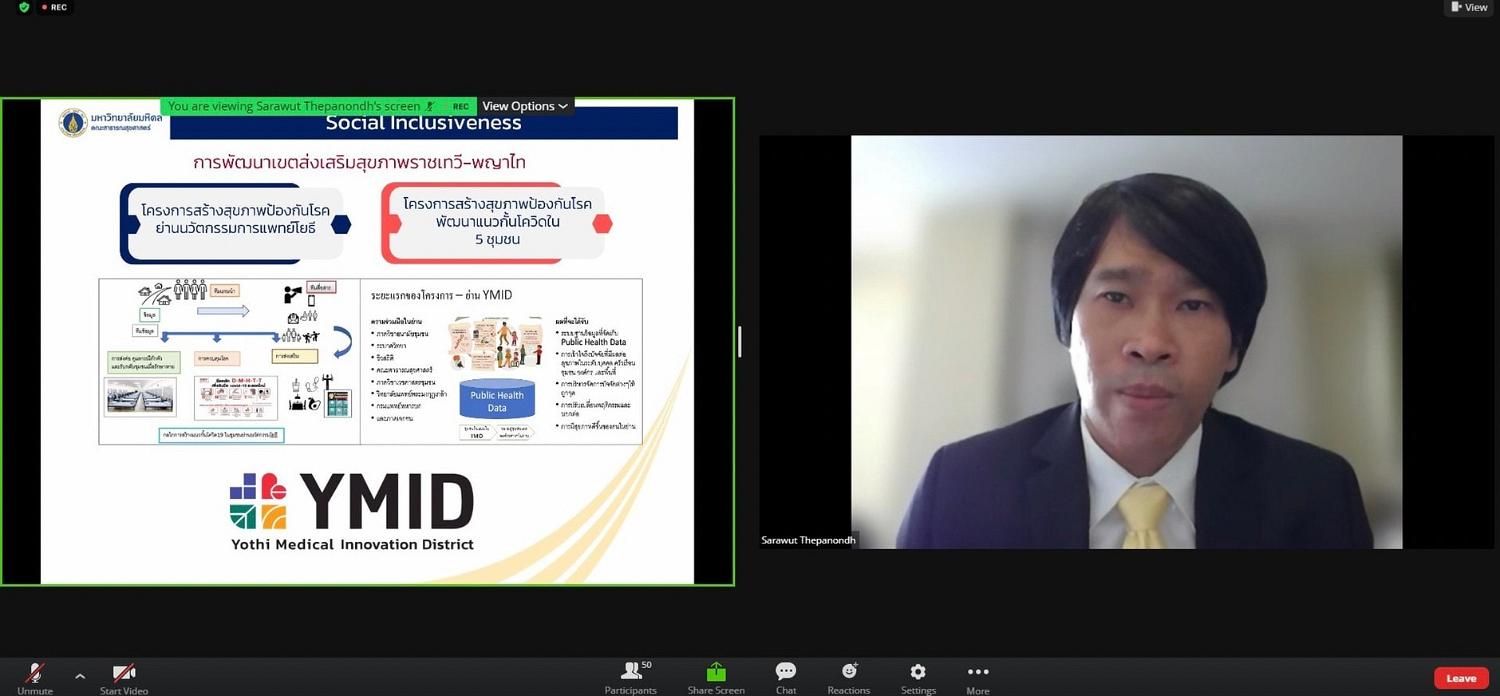Click the green encryption shield icon

[23, 7]
